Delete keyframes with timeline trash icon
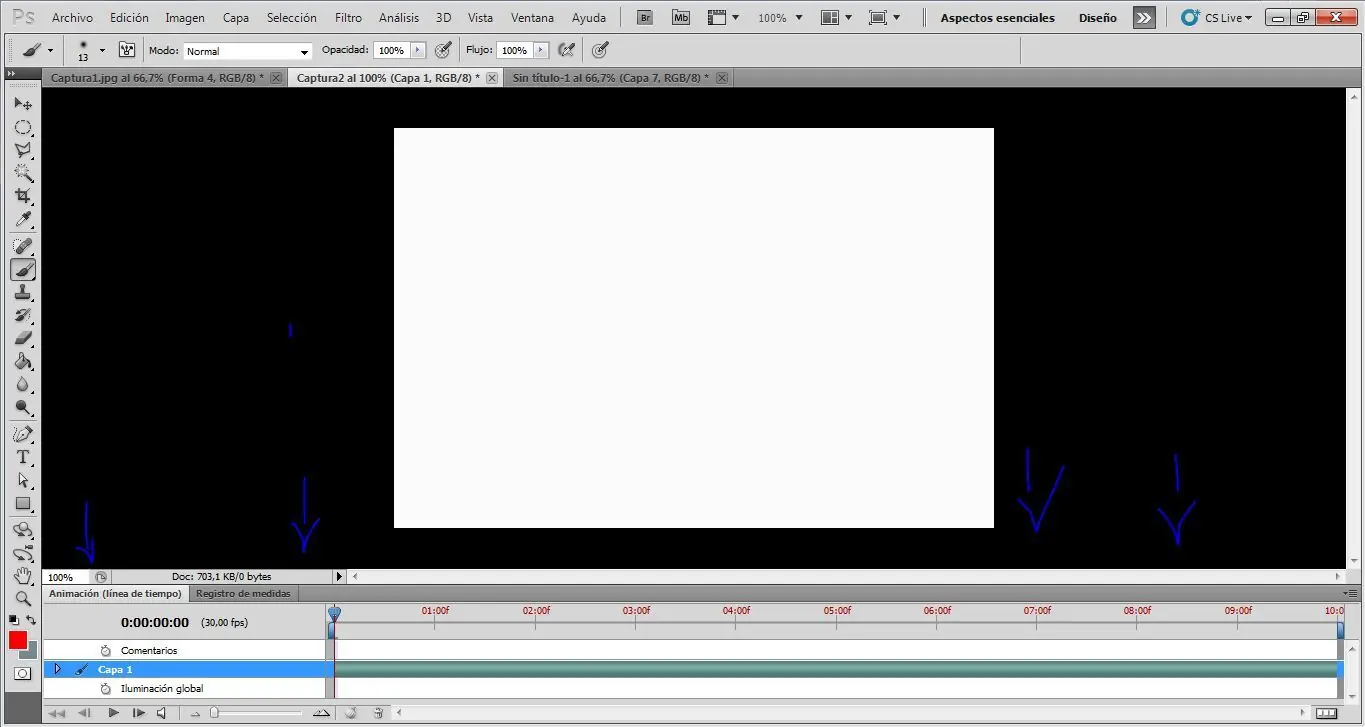 pos(378,713)
